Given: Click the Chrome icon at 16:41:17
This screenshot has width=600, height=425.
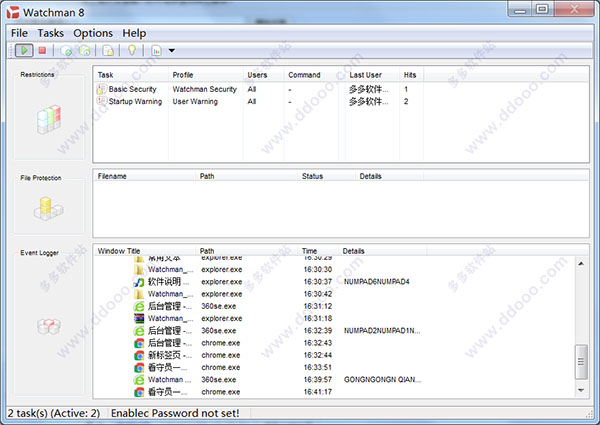Looking at the screenshot, I should pos(139,392).
